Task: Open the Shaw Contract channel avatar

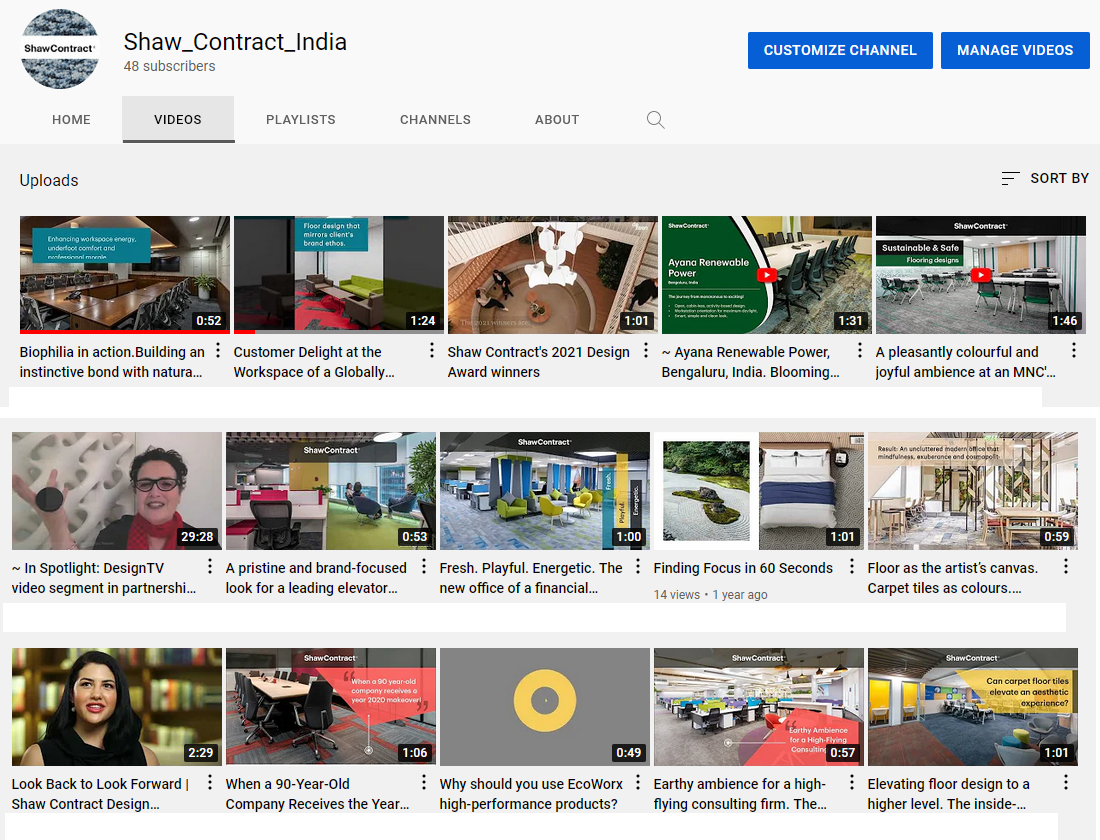Action: [60, 48]
